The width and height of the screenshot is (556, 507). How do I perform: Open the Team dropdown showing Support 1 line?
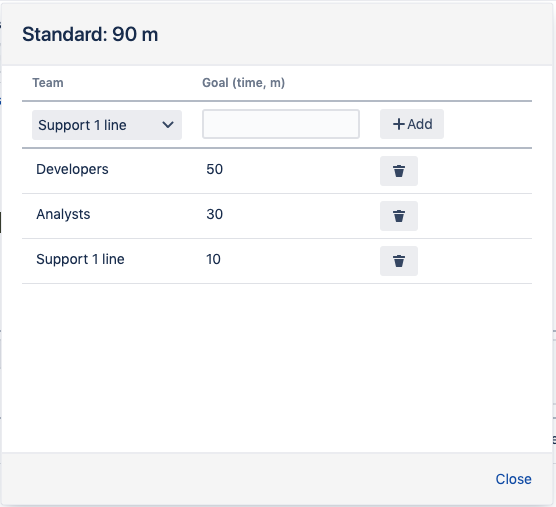point(107,125)
